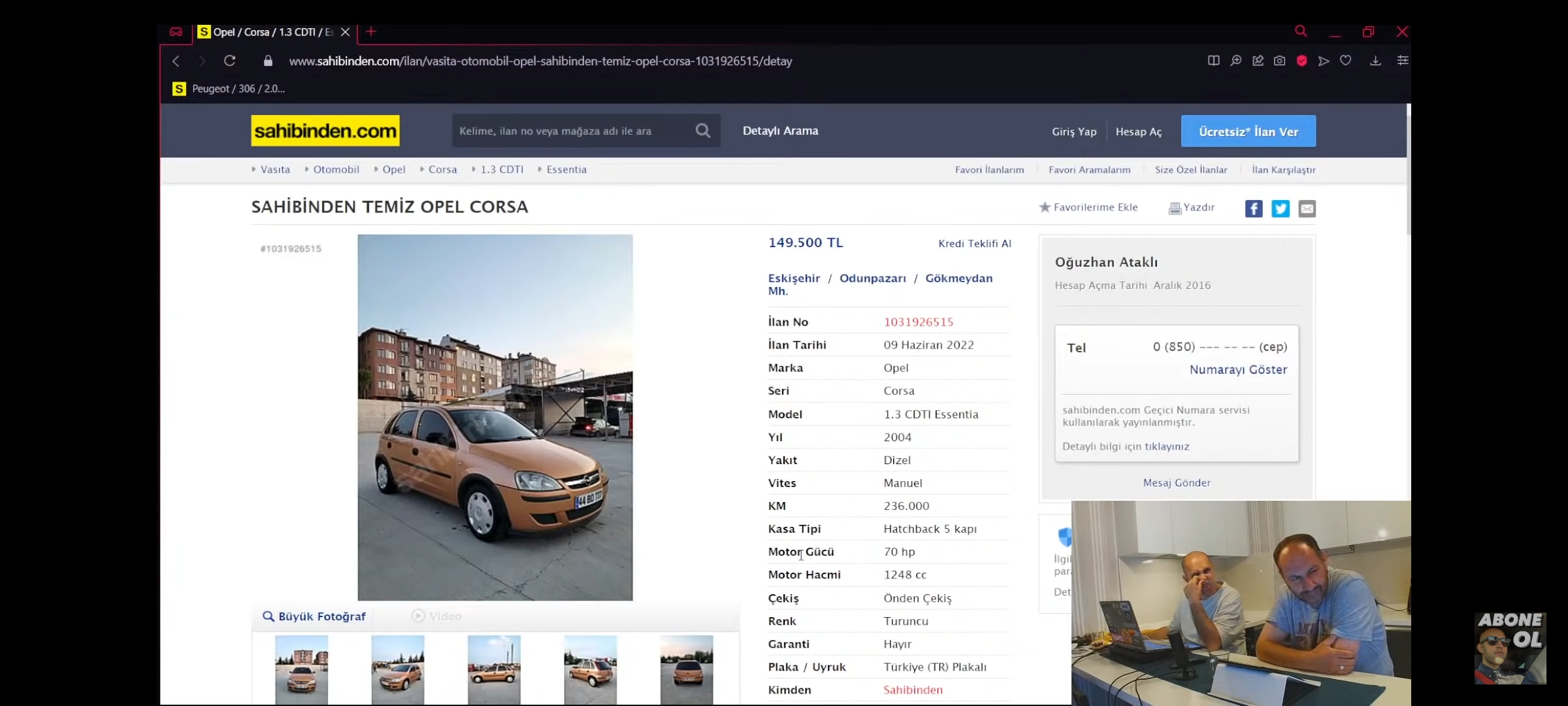Open Size Özel İlanlar

pyautogui.click(x=1191, y=170)
